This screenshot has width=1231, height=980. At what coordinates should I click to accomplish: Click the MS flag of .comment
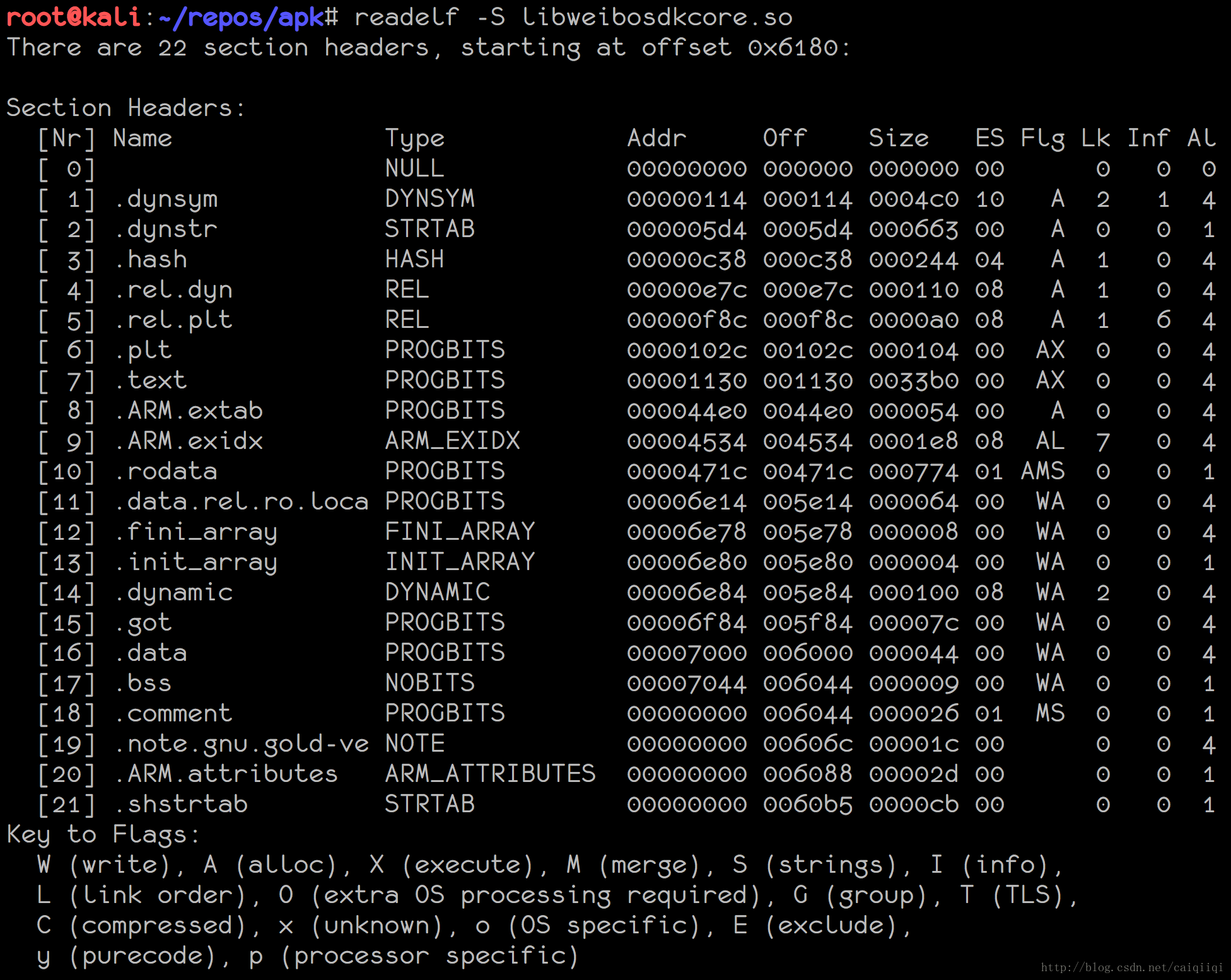1051,713
